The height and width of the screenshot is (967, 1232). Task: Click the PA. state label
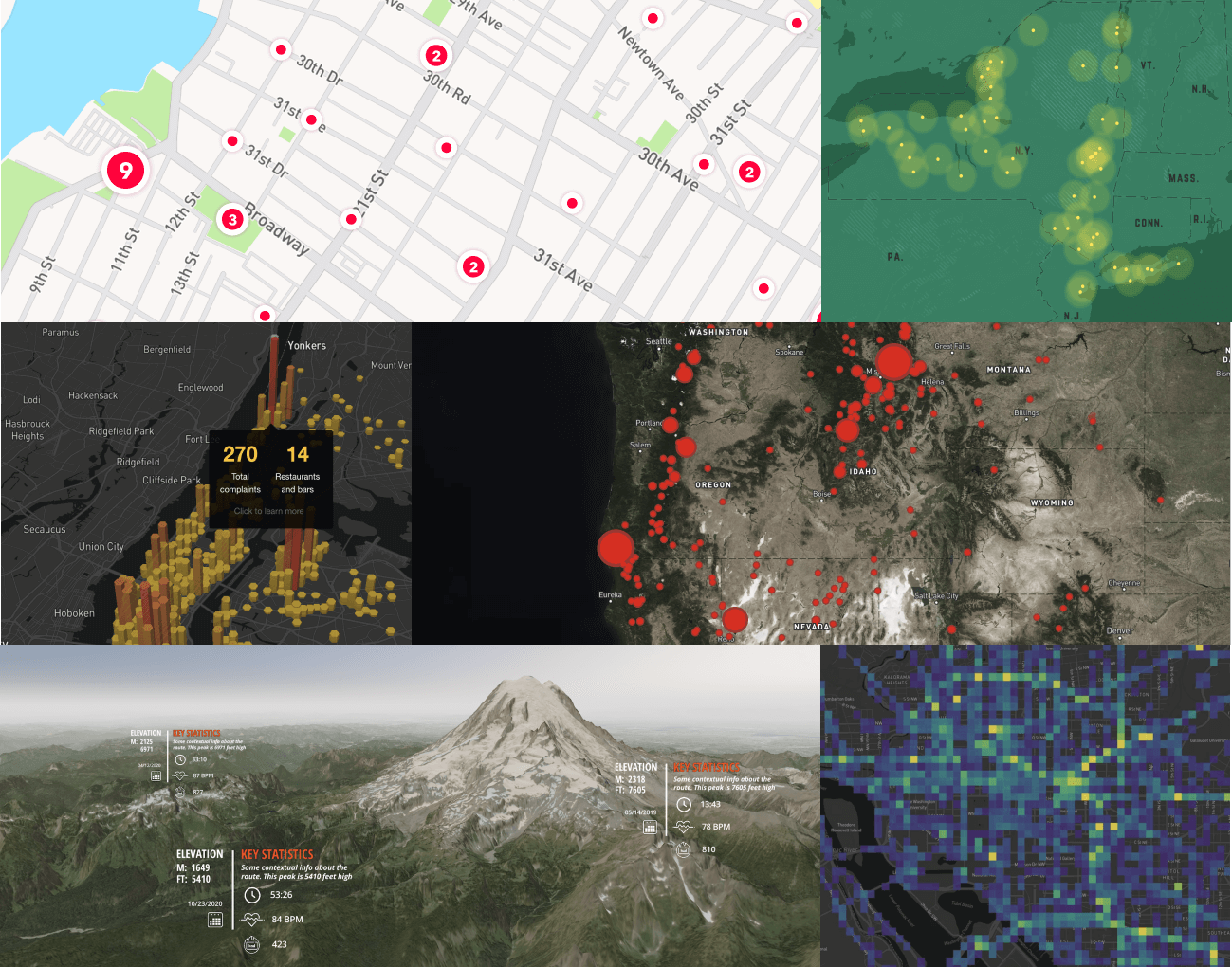[x=895, y=257]
